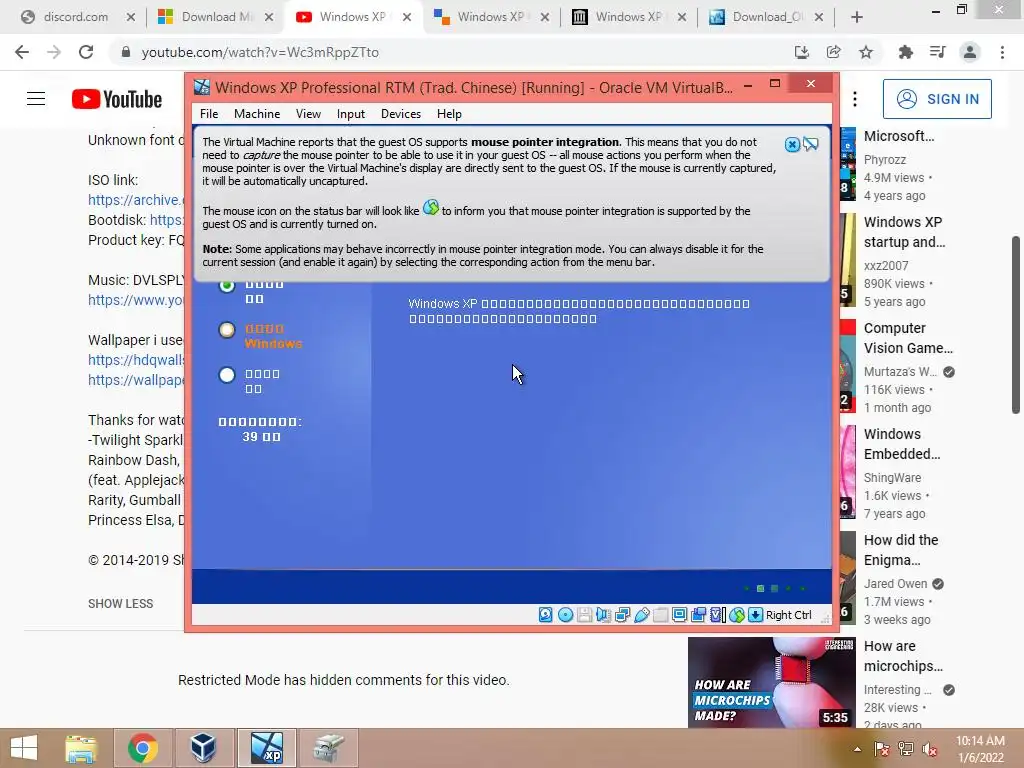Open the Help menu in VirtualBox

point(449,114)
